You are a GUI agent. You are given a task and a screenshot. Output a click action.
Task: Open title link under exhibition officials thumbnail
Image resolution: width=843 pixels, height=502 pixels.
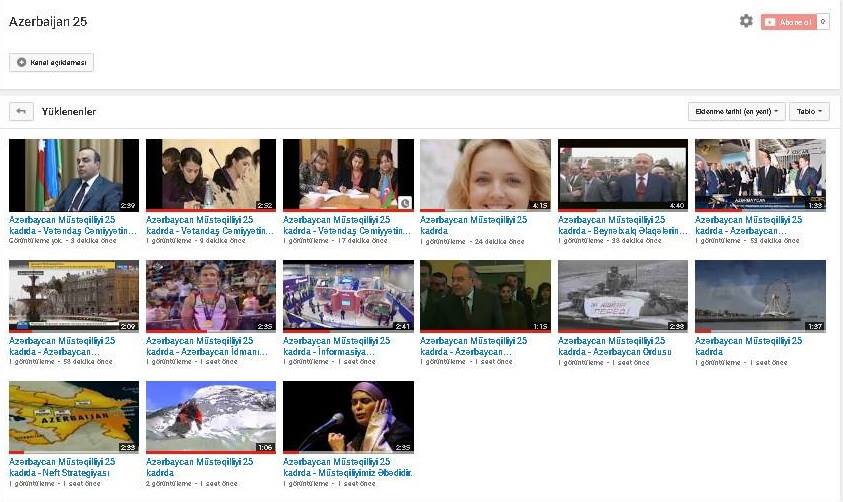point(748,225)
